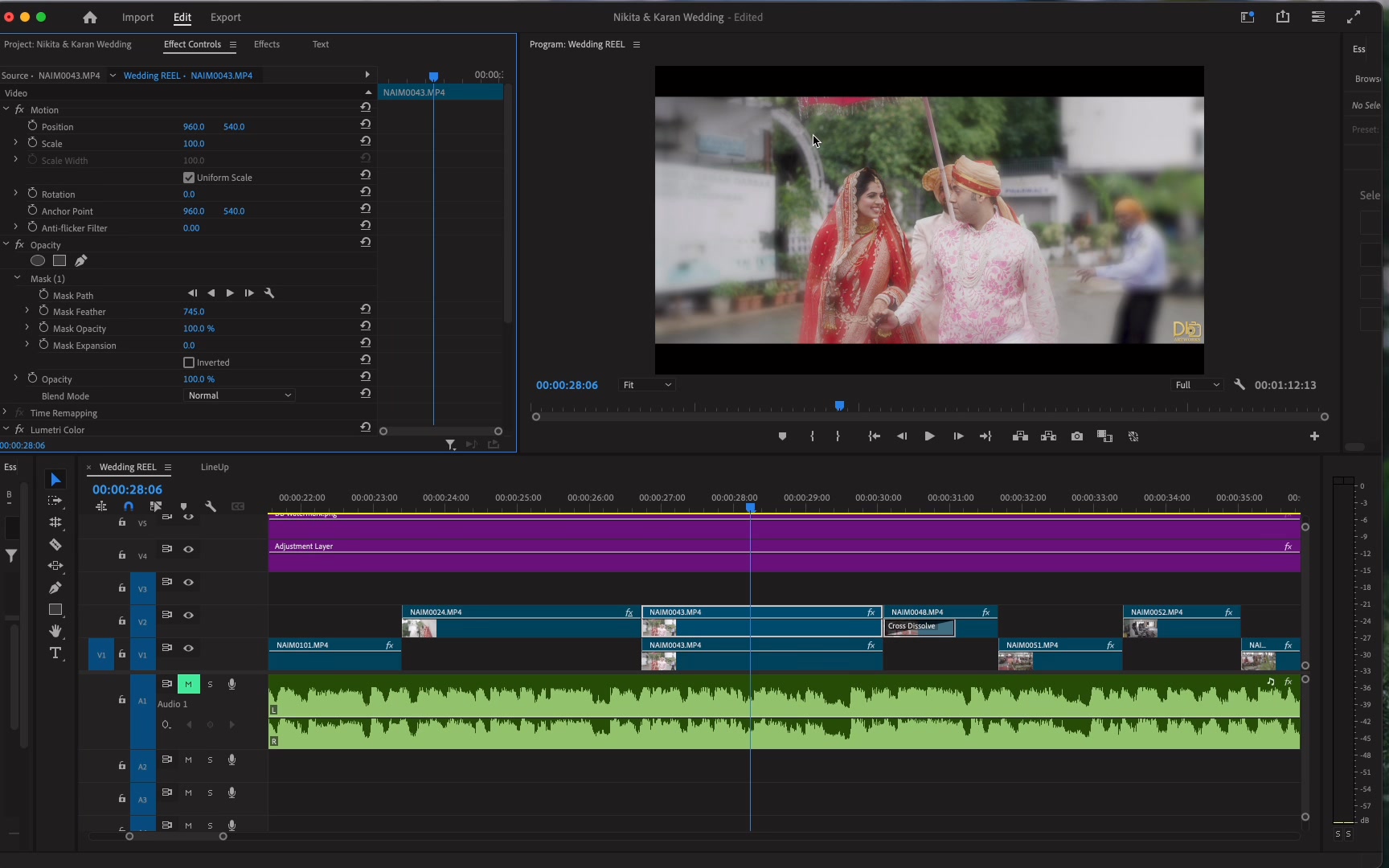The height and width of the screenshot is (868, 1389).
Task: Switch to the Import workspace tab
Action: pyautogui.click(x=137, y=17)
